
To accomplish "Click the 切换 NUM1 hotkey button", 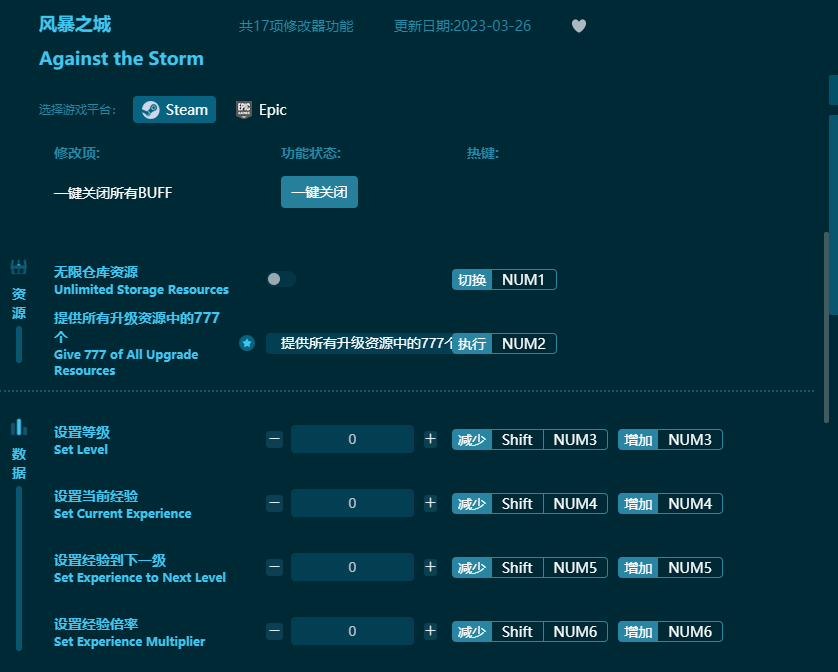I will point(504,280).
